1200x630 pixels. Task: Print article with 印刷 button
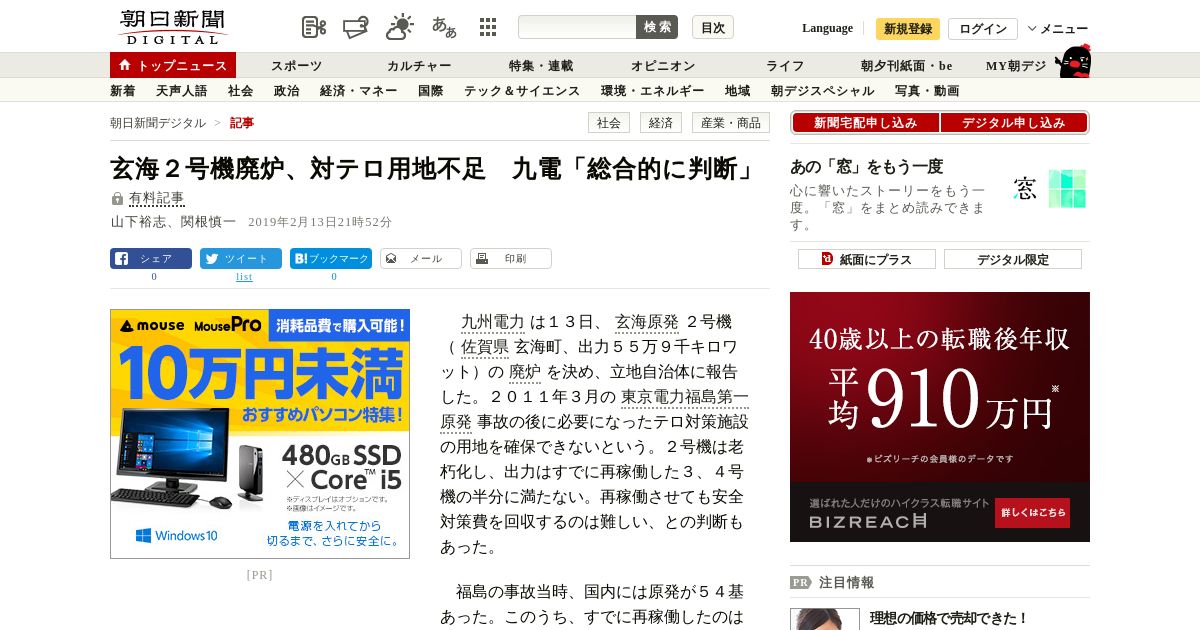point(511,258)
